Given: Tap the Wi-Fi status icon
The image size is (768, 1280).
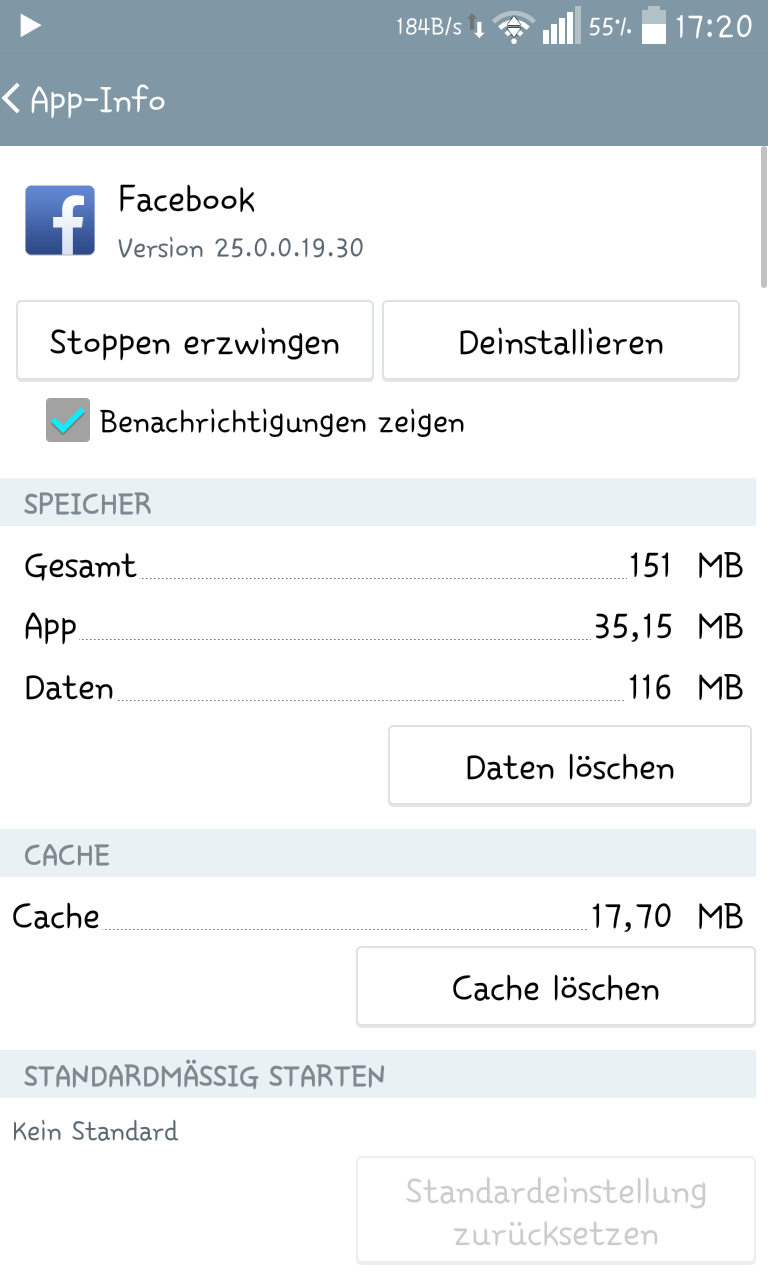Looking at the screenshot, I should point(513,28).
